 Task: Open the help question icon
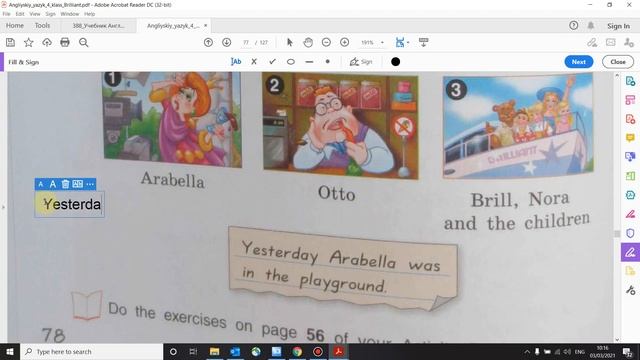click(x=573, y=25)
